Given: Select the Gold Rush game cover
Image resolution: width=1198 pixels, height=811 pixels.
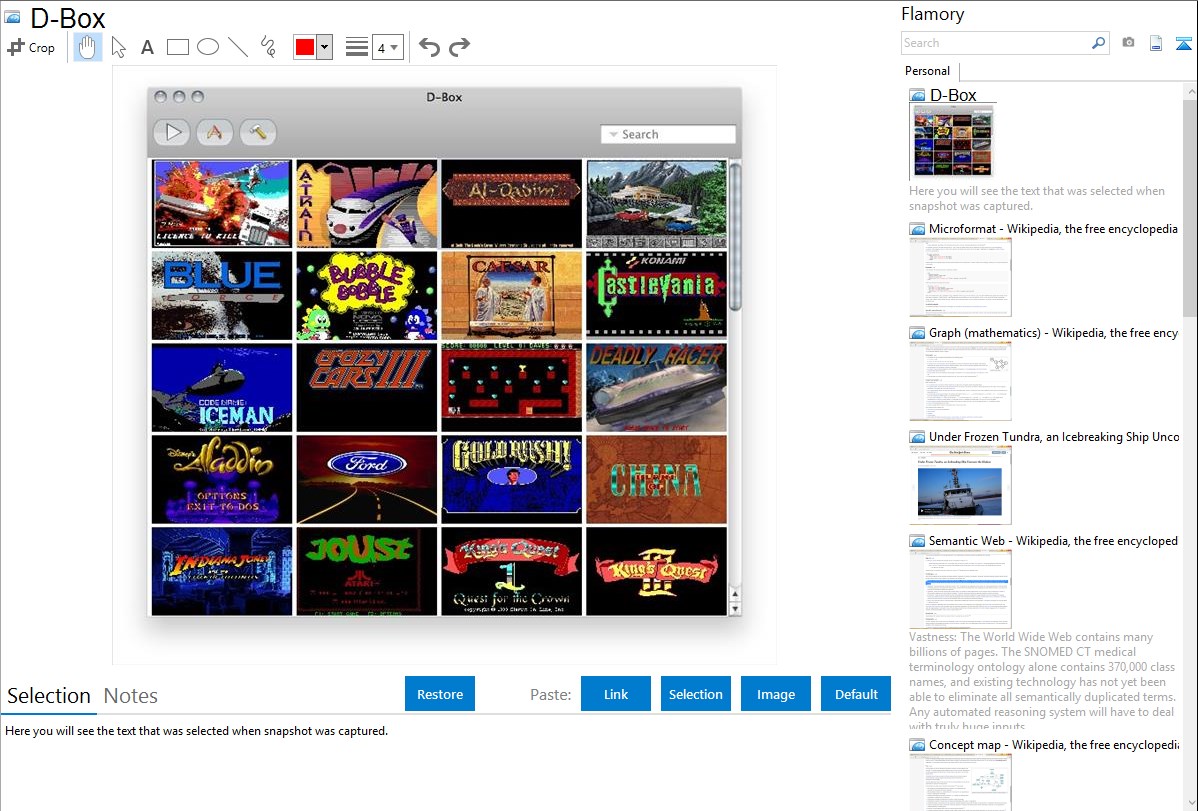Looking at the screenshot, I should coord(512,479).
